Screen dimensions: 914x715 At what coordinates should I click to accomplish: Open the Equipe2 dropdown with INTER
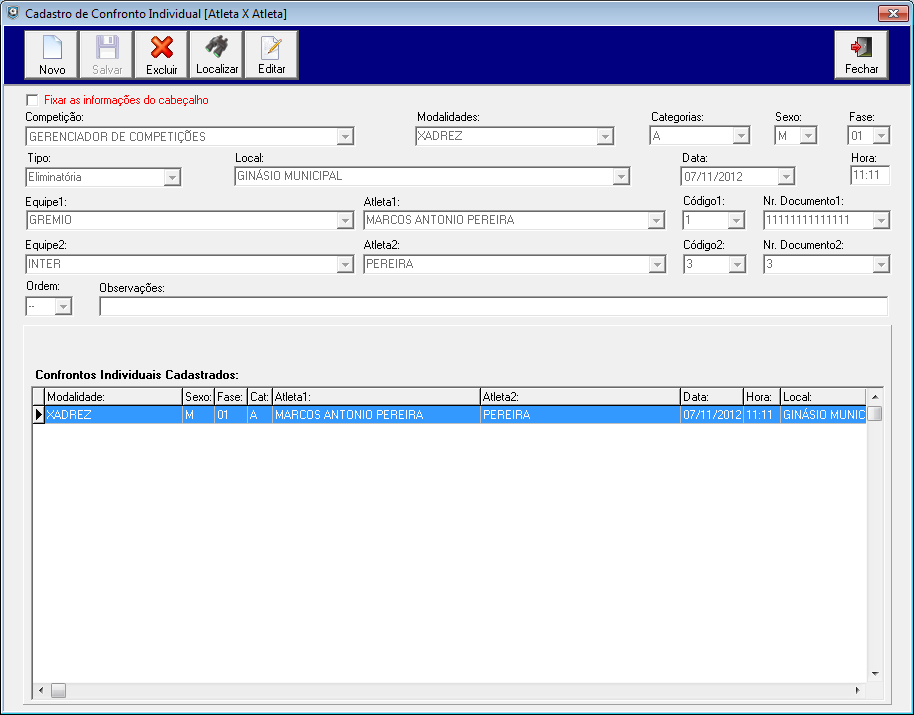[x=345, y=265]
